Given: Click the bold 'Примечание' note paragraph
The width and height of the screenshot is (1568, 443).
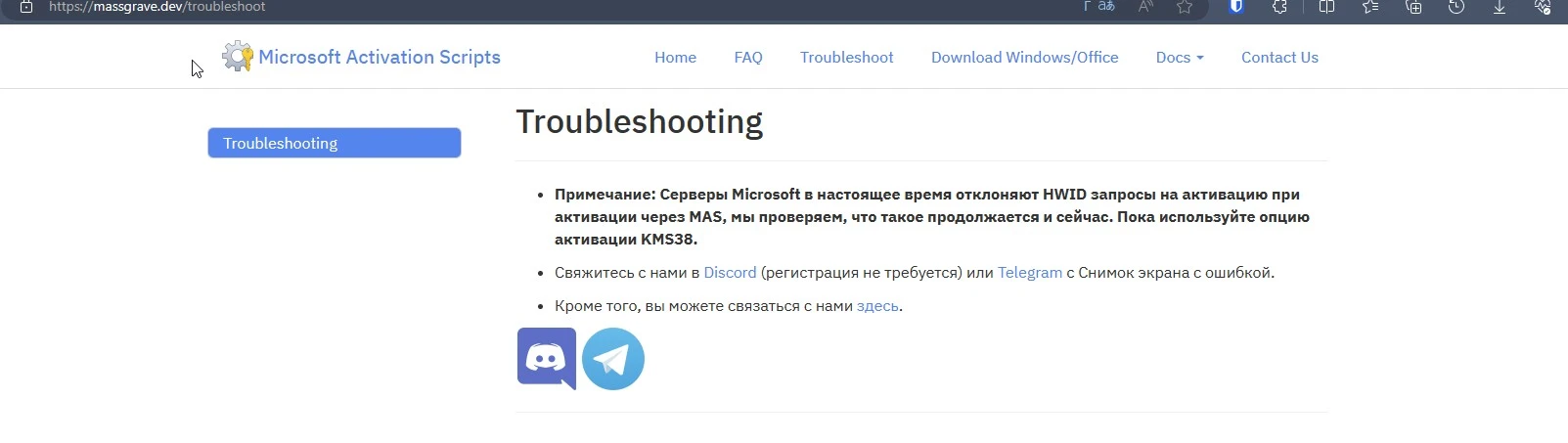Looking at the screenshot, I should (x=932, y=216).
